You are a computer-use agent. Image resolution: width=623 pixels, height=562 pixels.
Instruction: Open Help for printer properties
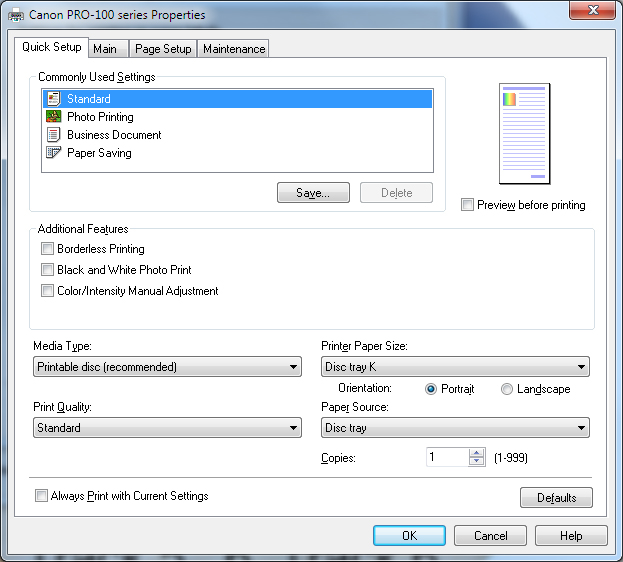(x=571, y=535)
